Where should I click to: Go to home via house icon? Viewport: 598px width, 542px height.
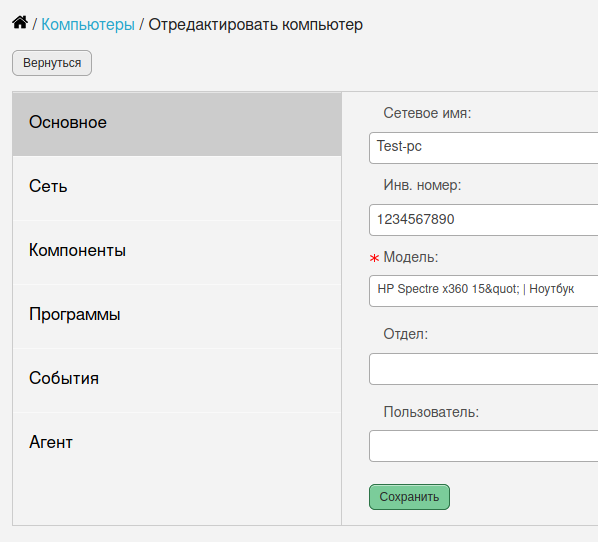click(20, 23)
